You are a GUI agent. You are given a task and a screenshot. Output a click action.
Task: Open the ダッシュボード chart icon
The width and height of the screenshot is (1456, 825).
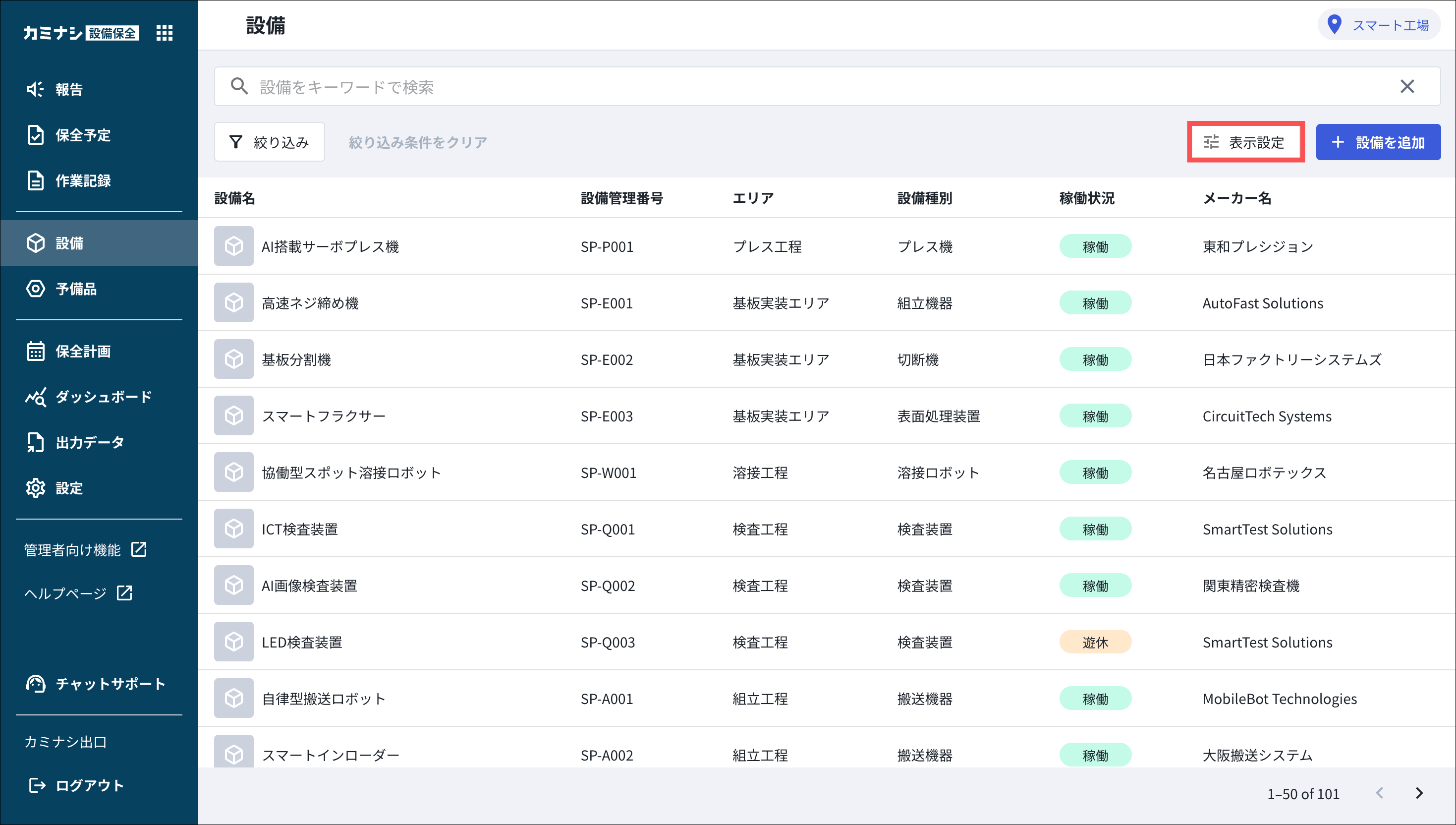tap(35, 397)
